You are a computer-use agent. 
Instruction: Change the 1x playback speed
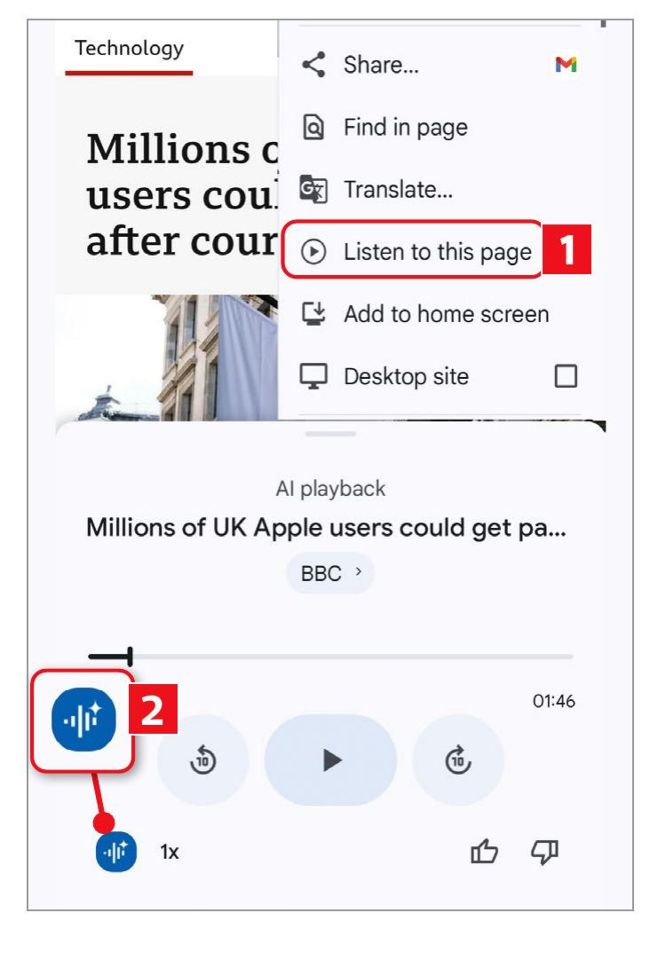[170, 853]
